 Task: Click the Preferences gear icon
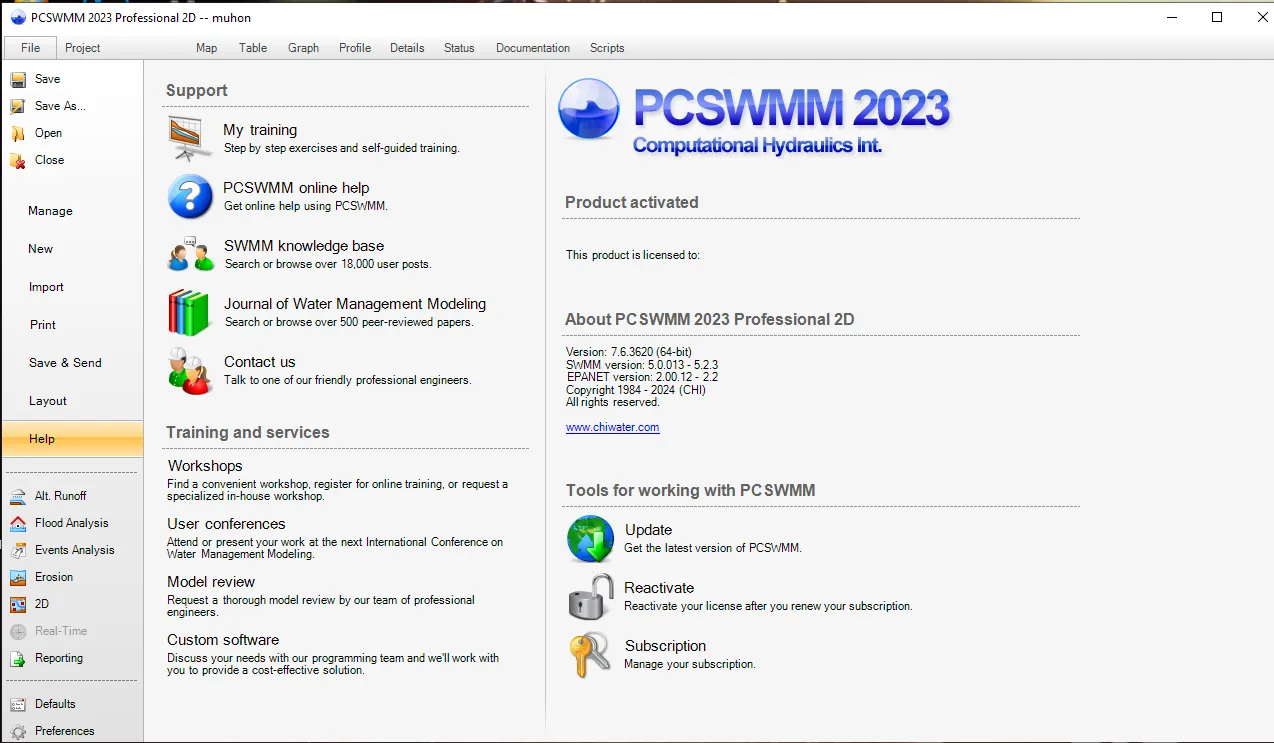coord(18,731)
